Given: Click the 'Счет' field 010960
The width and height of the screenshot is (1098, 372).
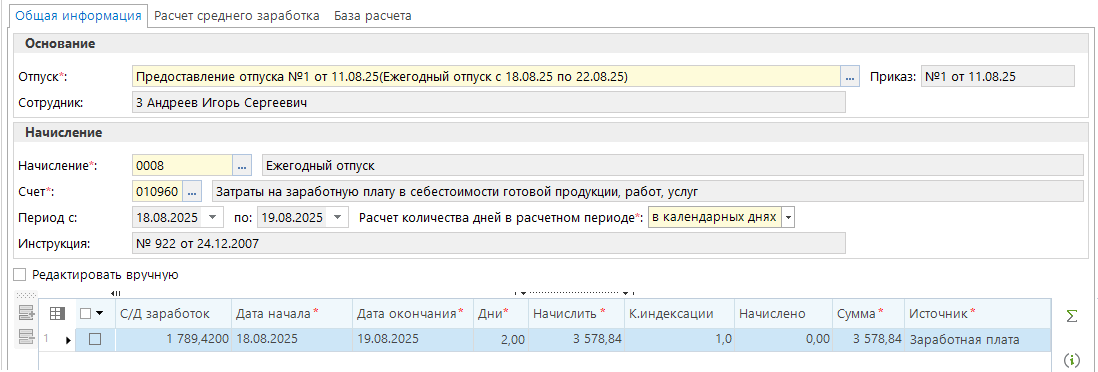Looking at the screenshot, I should [x=158, y=191].
